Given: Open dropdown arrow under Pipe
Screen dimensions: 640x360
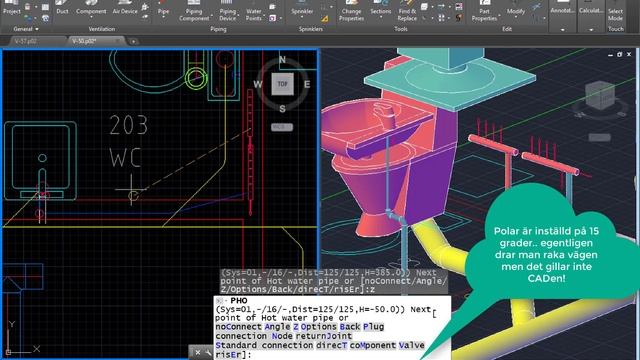Looking at the screenshot, I should 163,18.
